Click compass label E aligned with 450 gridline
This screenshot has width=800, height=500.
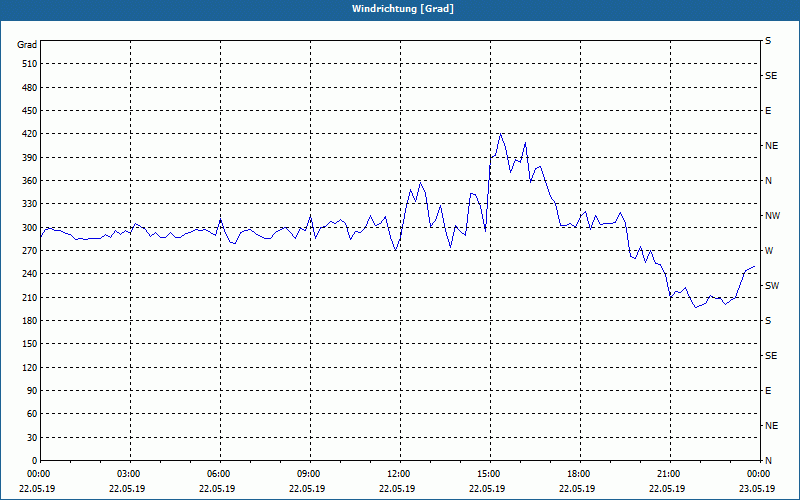[x=768, y=111]
